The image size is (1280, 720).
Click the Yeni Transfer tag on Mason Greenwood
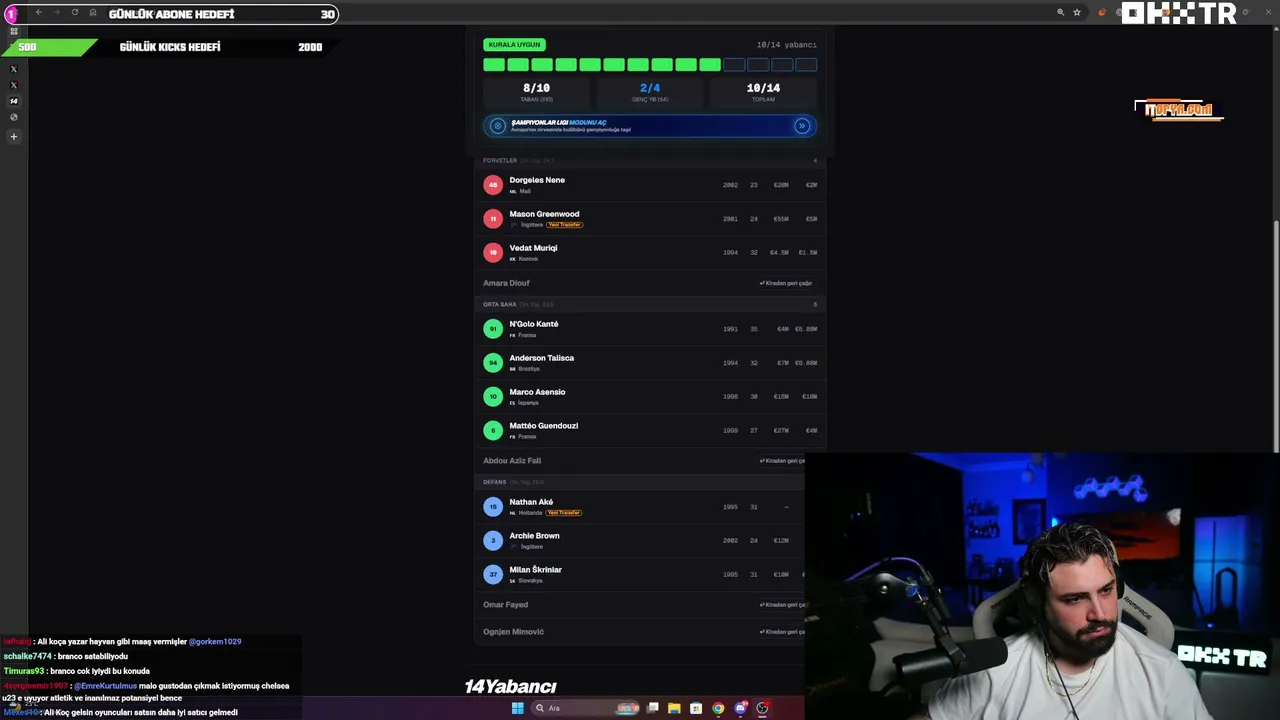click(x=564, y=225)
